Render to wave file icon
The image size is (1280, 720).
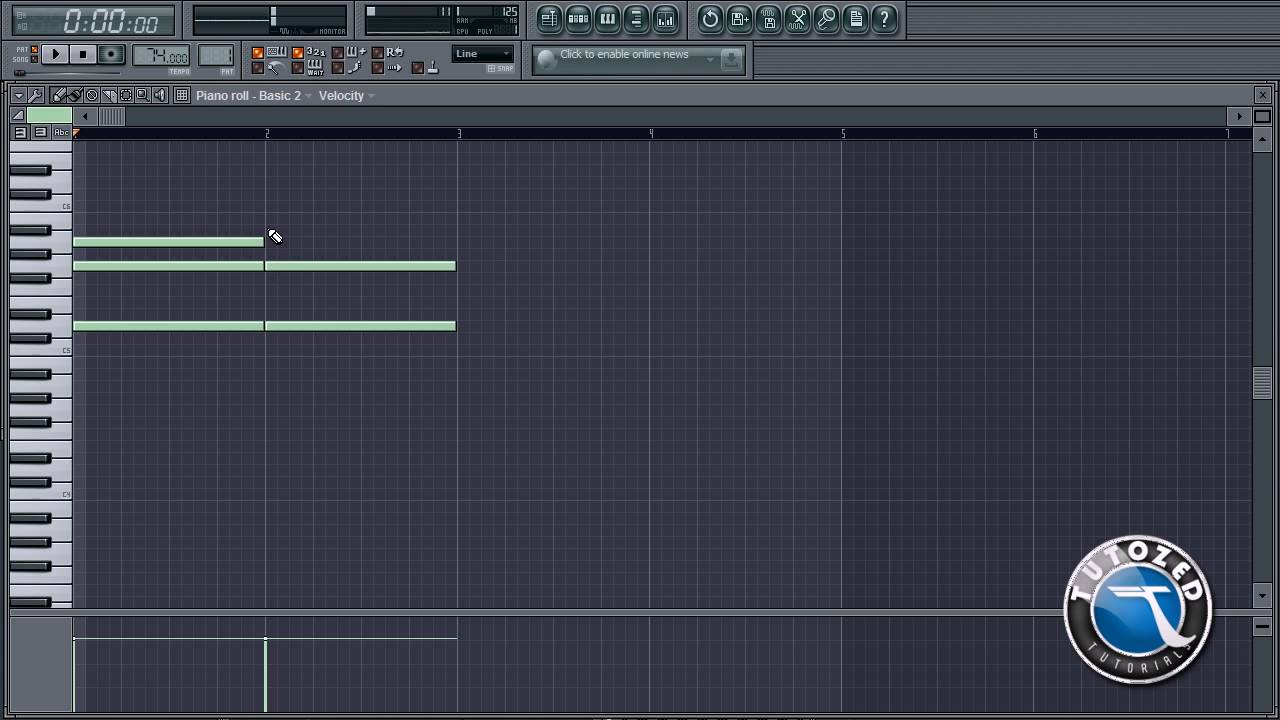tap(768, 18)
